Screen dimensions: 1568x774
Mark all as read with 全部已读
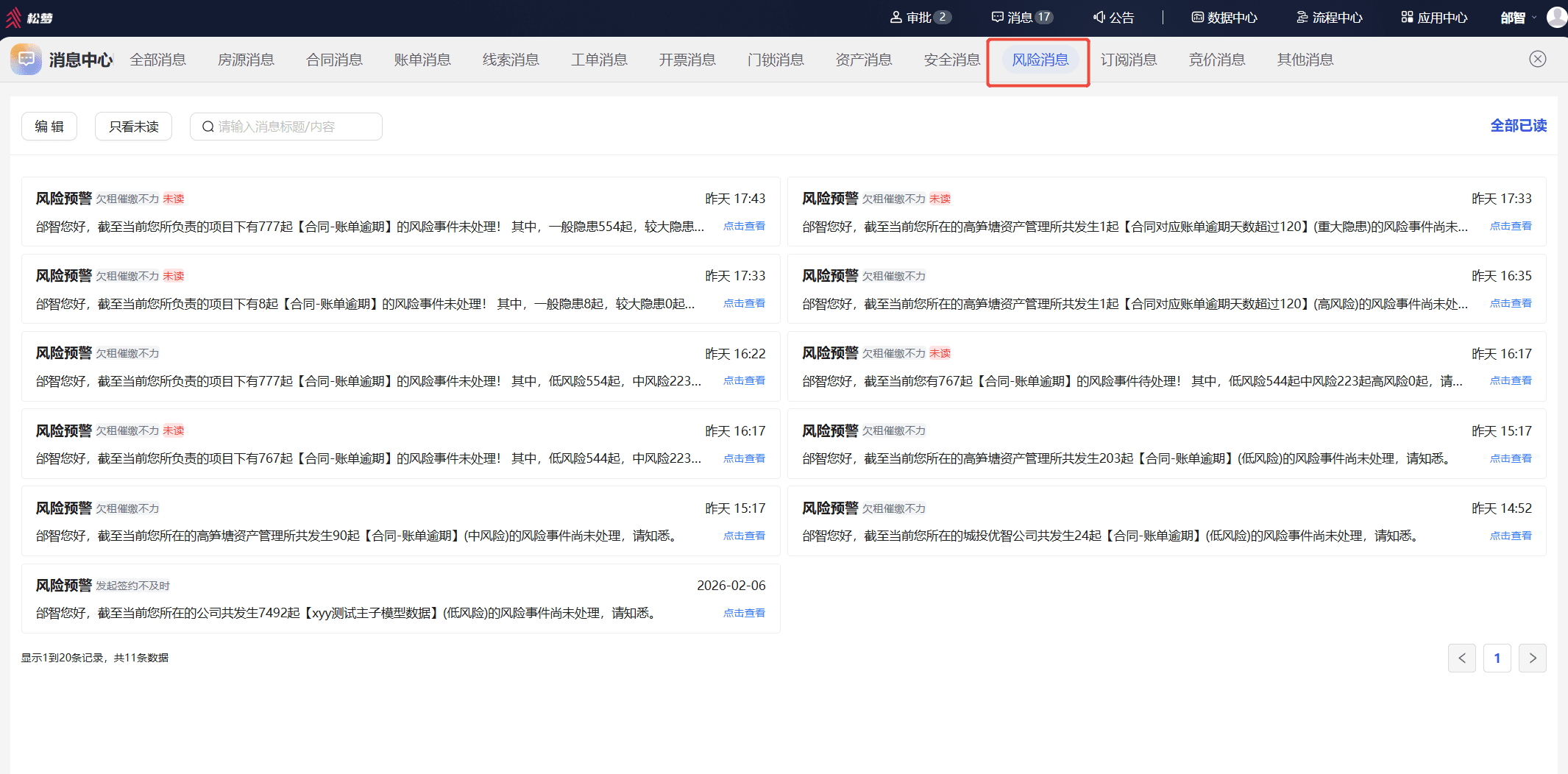(1518, 126)
